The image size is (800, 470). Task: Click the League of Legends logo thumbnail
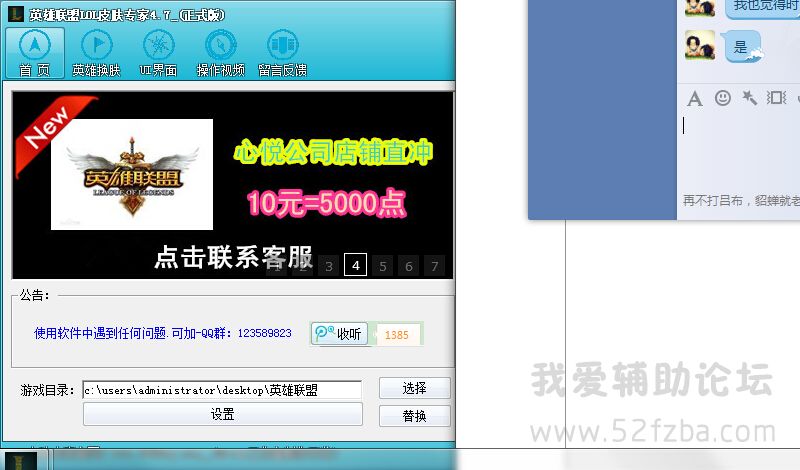(132, 174)
